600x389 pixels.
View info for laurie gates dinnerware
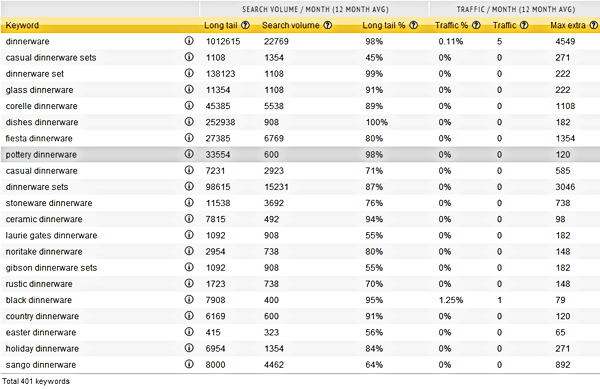(x=189, y=234)
